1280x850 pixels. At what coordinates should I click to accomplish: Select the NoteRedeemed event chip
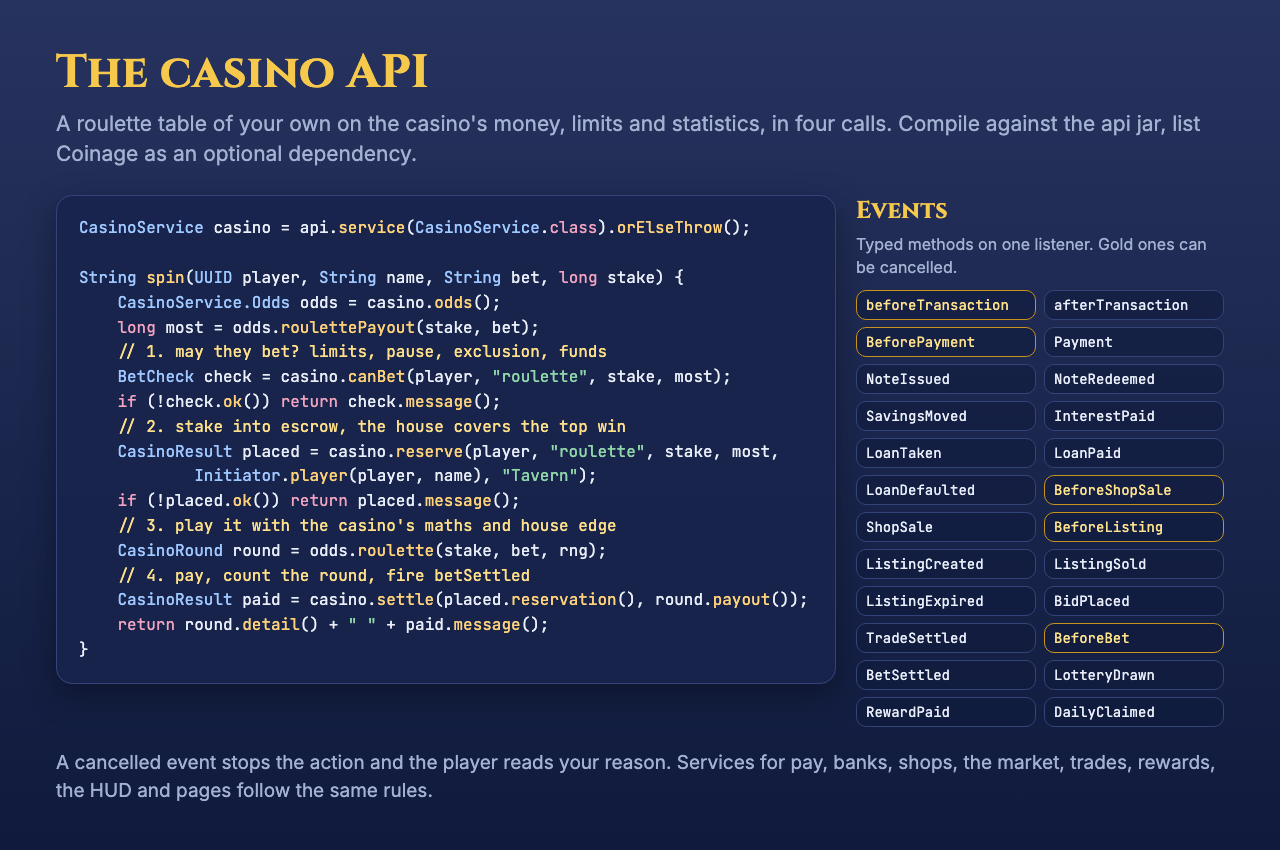pos(1134,379)
